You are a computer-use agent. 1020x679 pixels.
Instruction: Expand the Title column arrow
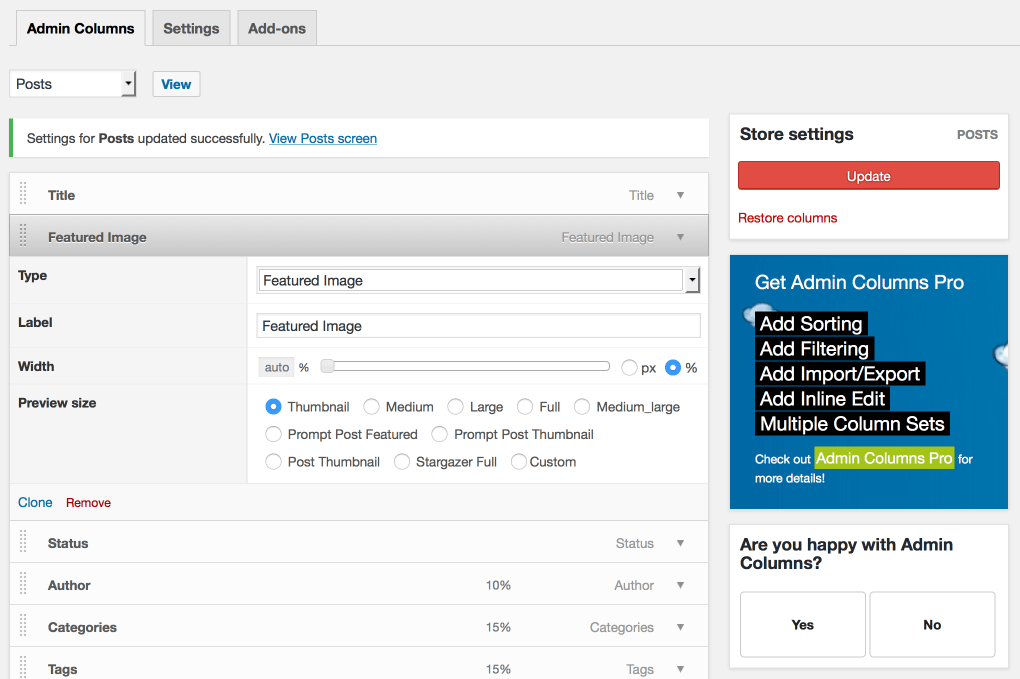[680, 195]
